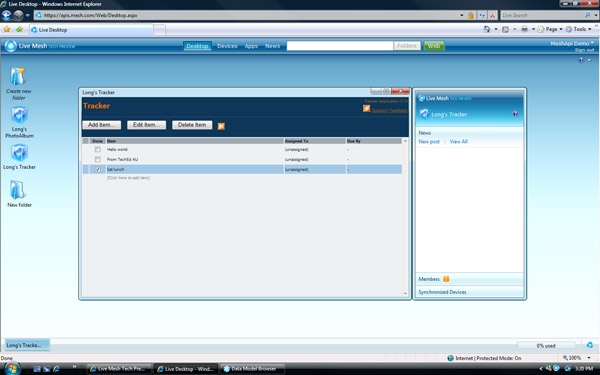The width and height of the screenshot is (600, 375).
Task: Check the Done box for From TechEd AU
Action: (98, 159)
